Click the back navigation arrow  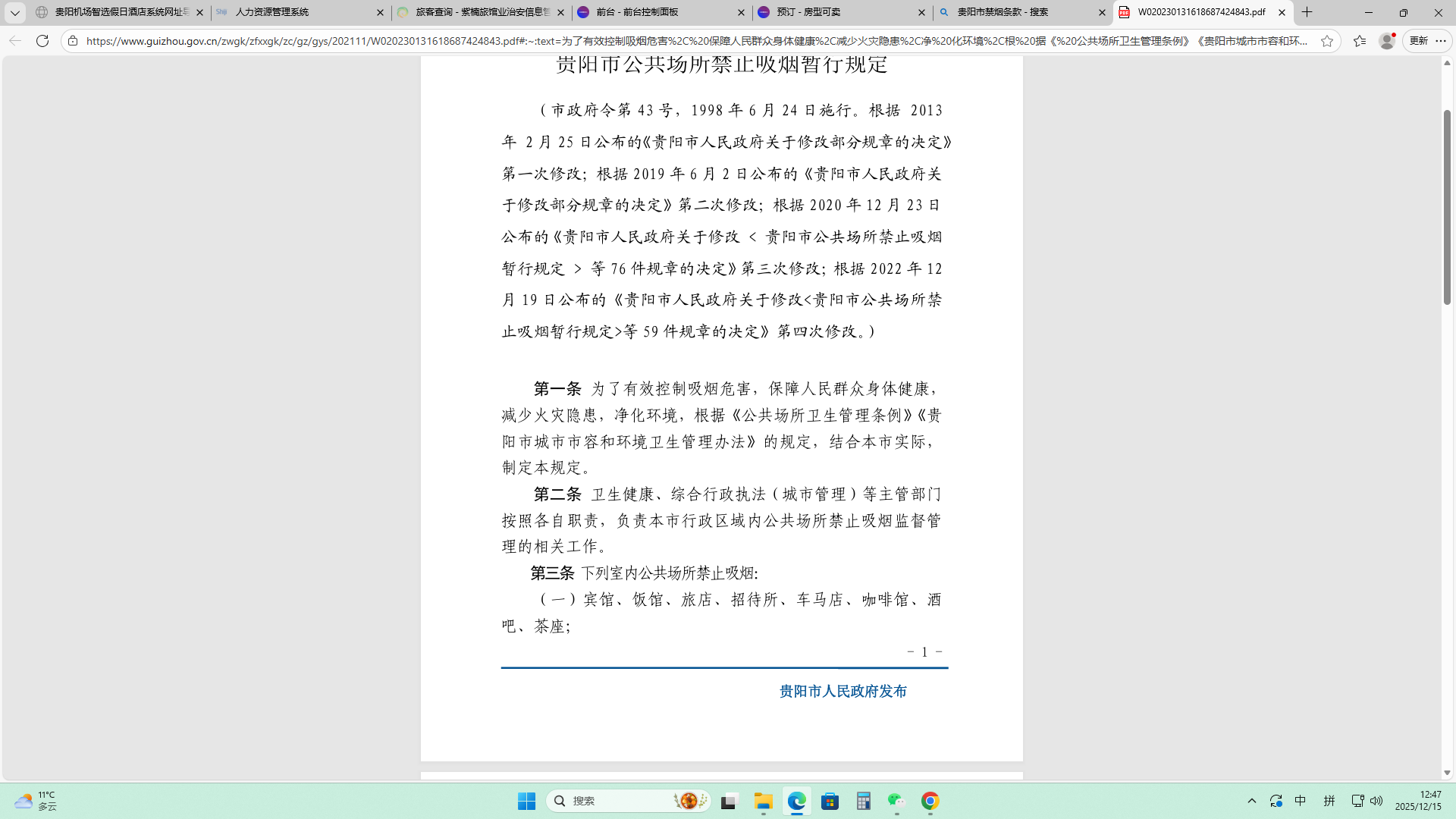pyautogui.click(x=15, y=41)
